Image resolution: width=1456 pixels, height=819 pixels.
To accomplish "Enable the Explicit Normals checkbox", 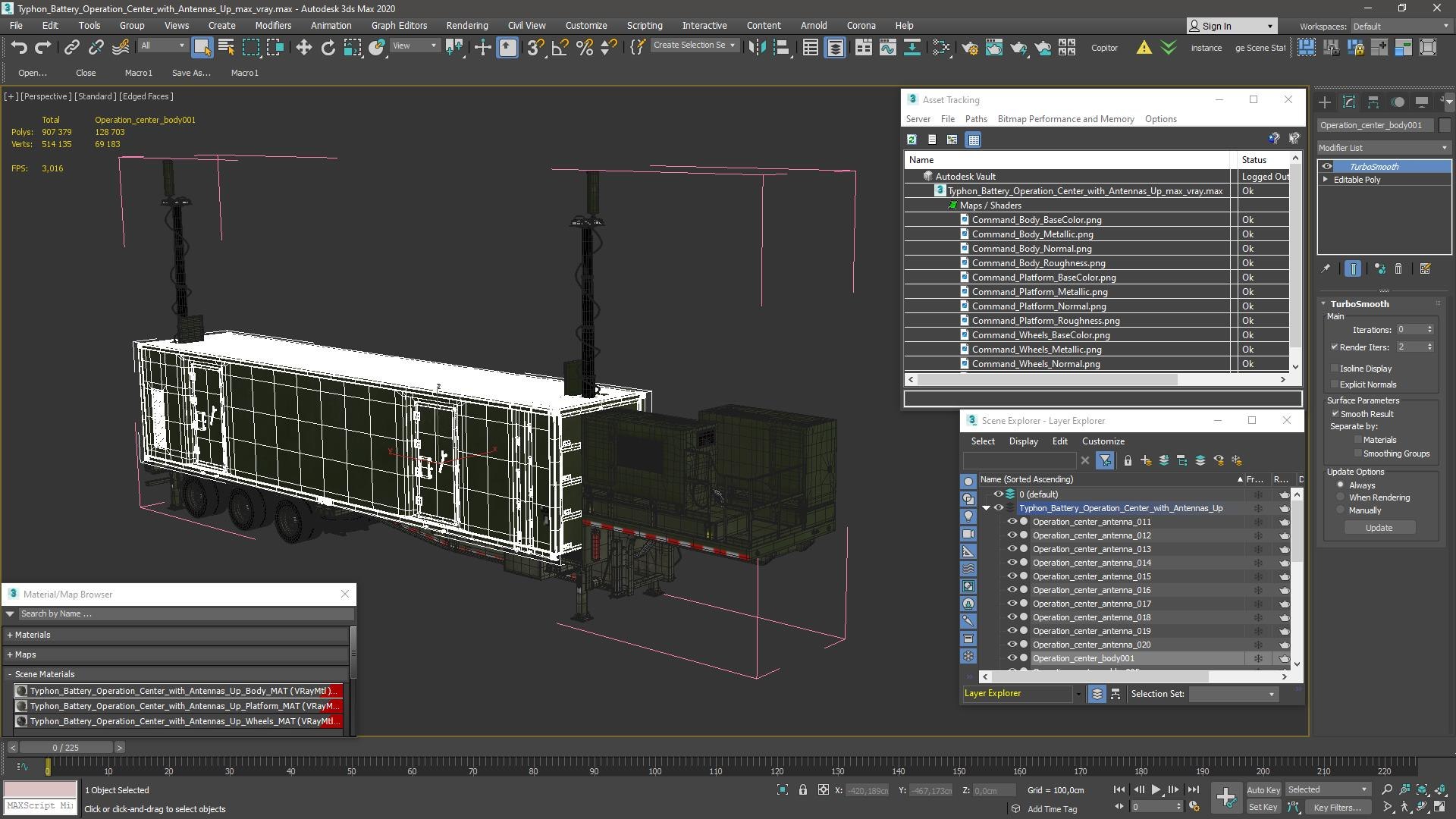I will click(1335, 384).
